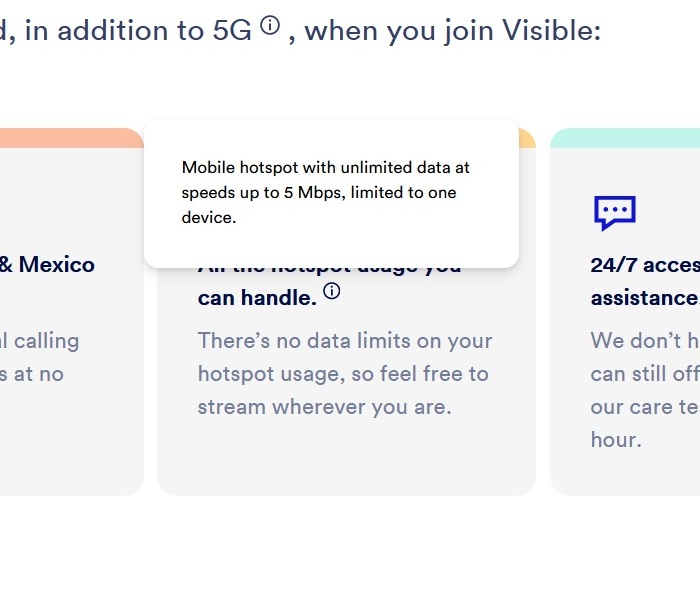
Task: Click the info icon after "can handle."
Action: (332, 291)
